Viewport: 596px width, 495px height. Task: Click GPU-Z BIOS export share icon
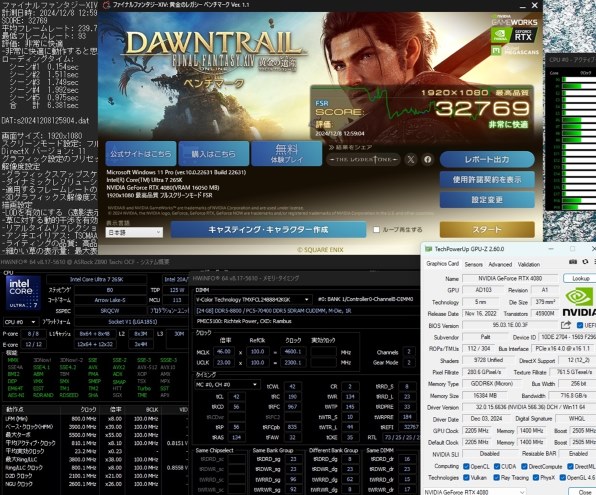(566, 325)
